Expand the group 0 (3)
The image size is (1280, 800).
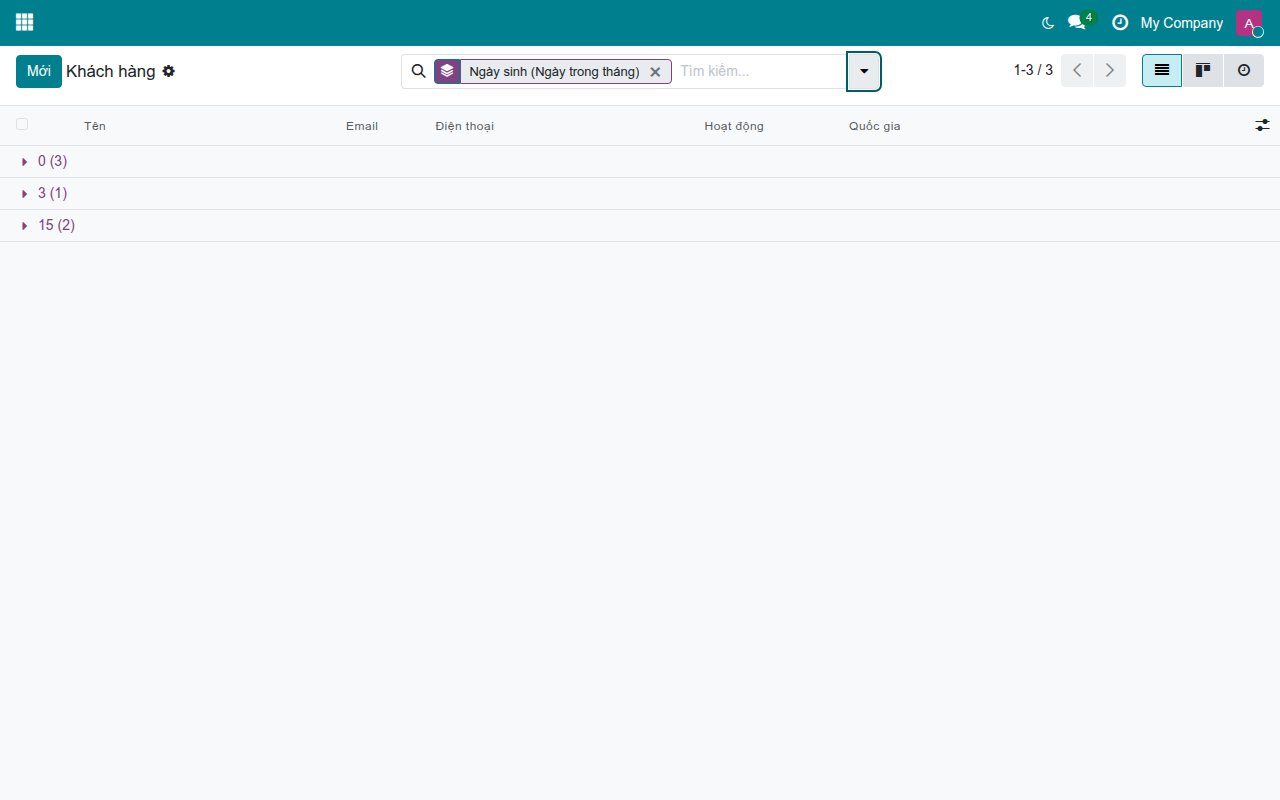(44, 161)
